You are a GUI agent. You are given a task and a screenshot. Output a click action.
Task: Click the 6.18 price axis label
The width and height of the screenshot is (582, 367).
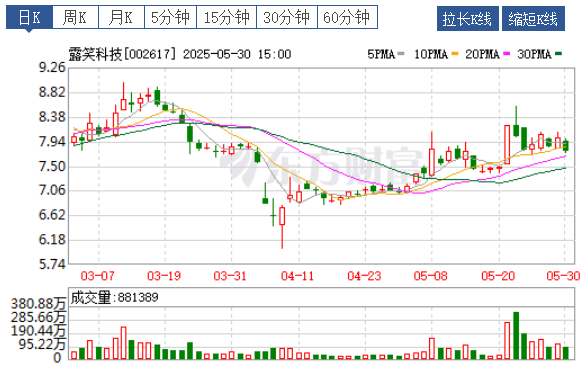point(52,239)
